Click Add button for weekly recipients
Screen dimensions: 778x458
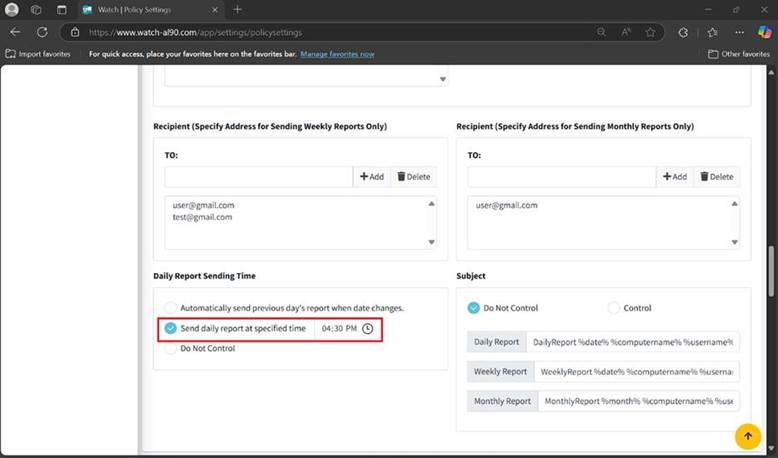(x=371, y=176)
